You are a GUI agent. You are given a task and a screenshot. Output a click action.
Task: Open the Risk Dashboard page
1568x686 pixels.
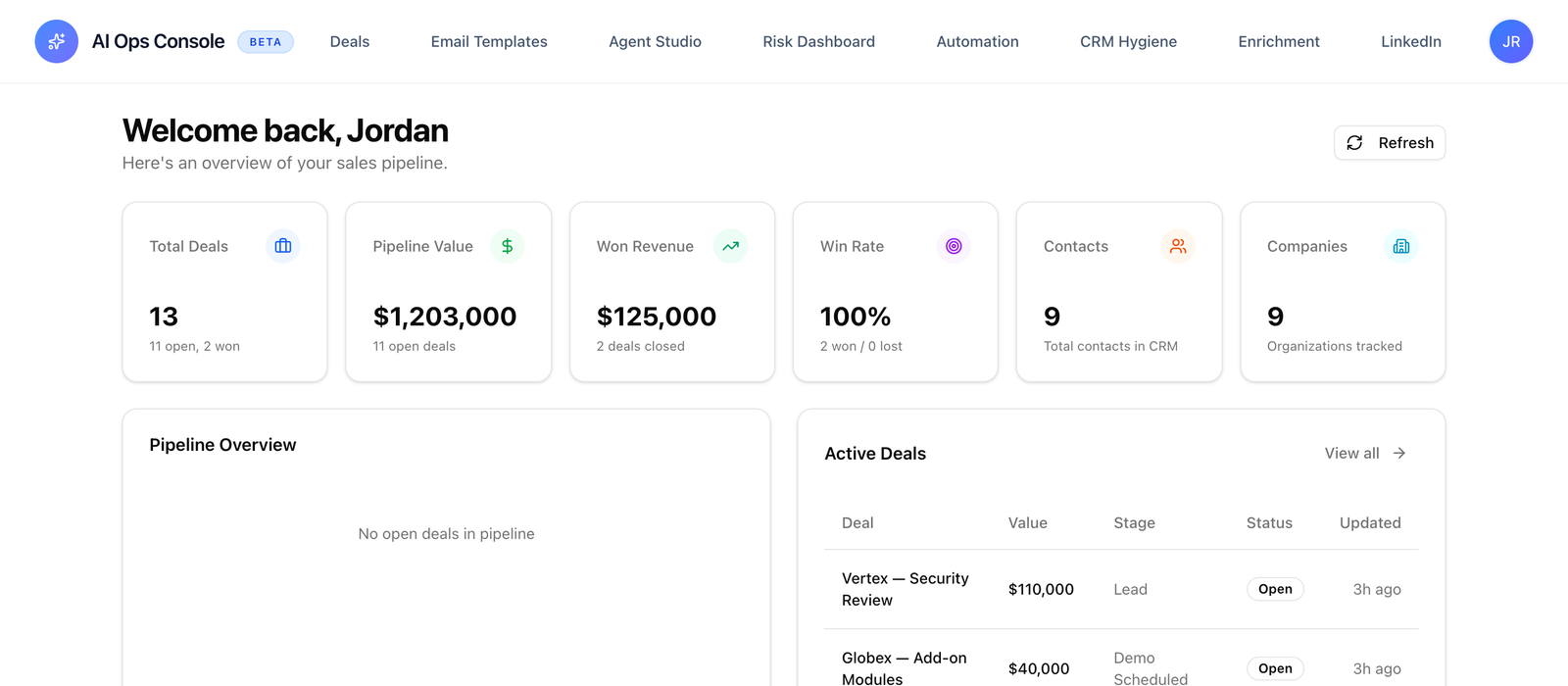(818, 41)
